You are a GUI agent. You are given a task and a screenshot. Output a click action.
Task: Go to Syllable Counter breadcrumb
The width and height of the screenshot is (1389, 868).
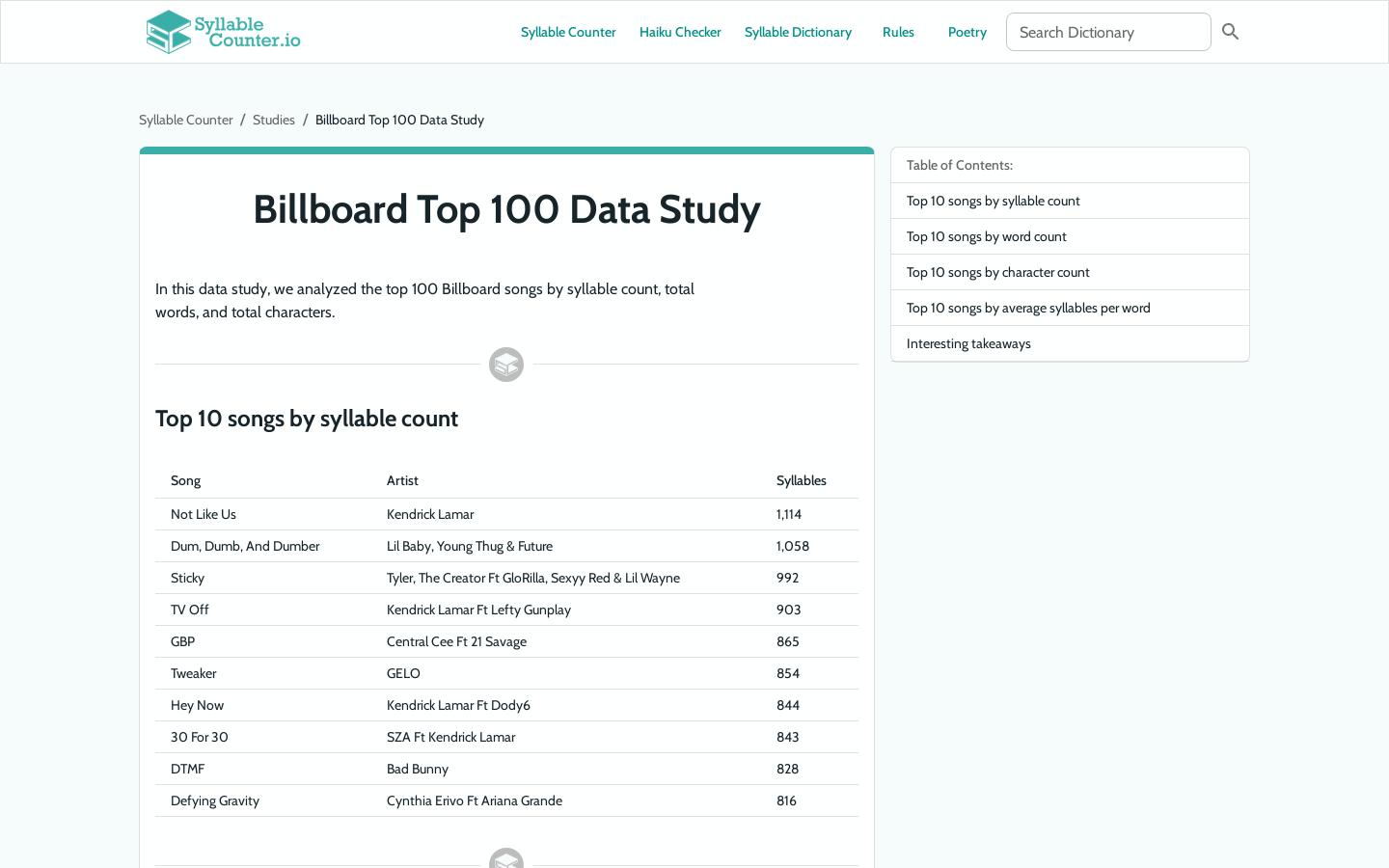point(186,120)
